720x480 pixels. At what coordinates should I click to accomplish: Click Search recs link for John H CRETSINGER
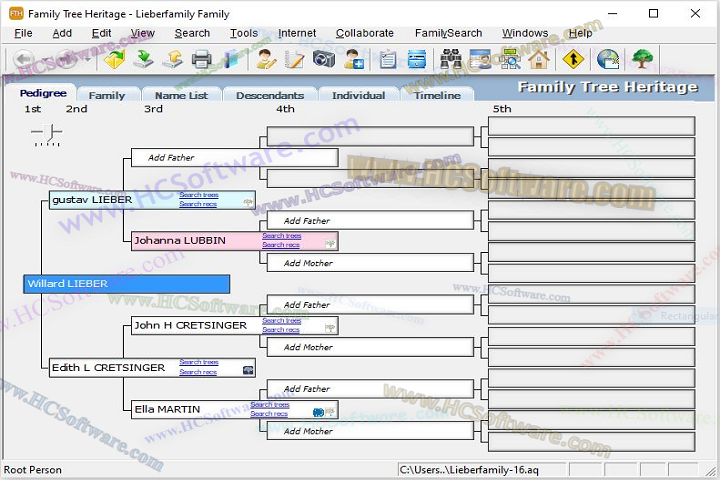click(281, 330)
